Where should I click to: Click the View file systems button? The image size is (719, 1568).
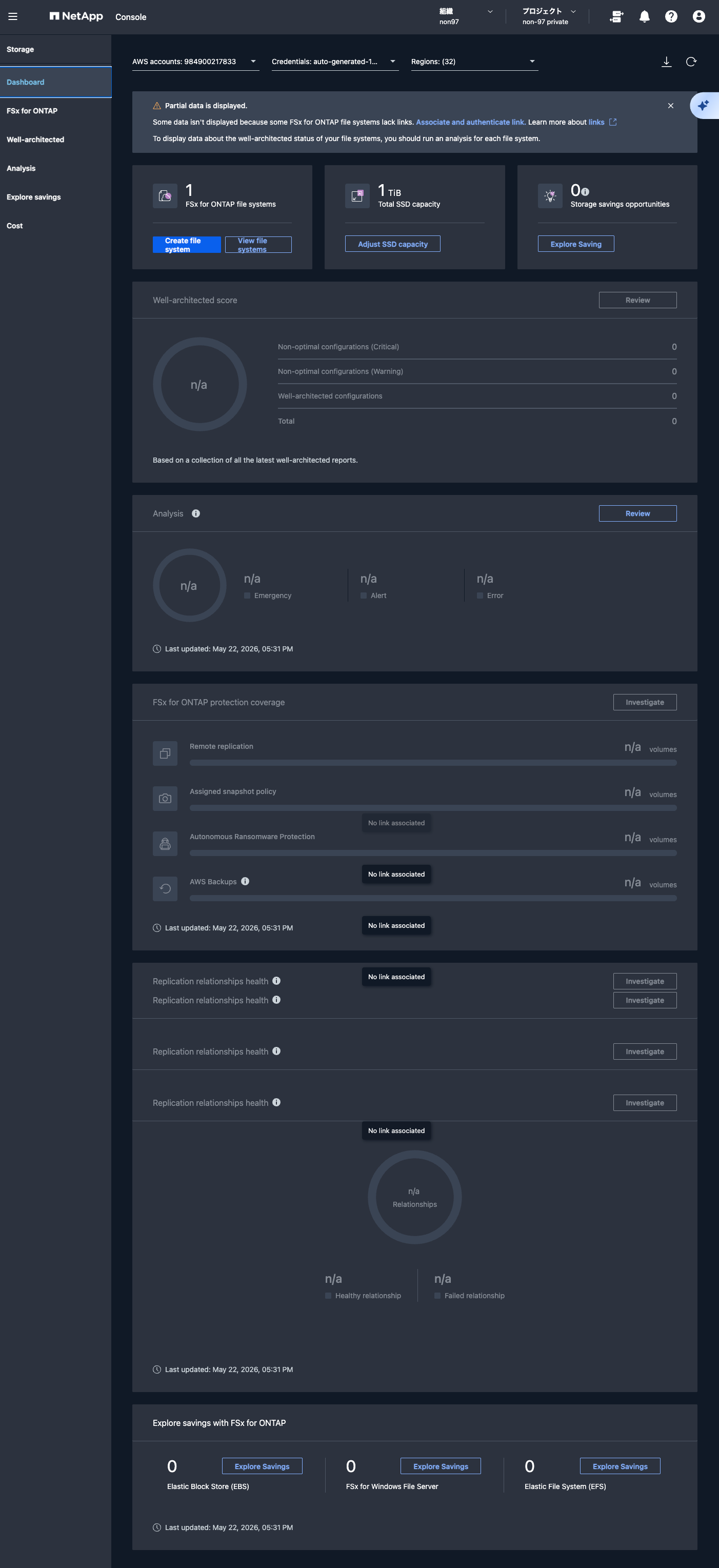[258, 245]
